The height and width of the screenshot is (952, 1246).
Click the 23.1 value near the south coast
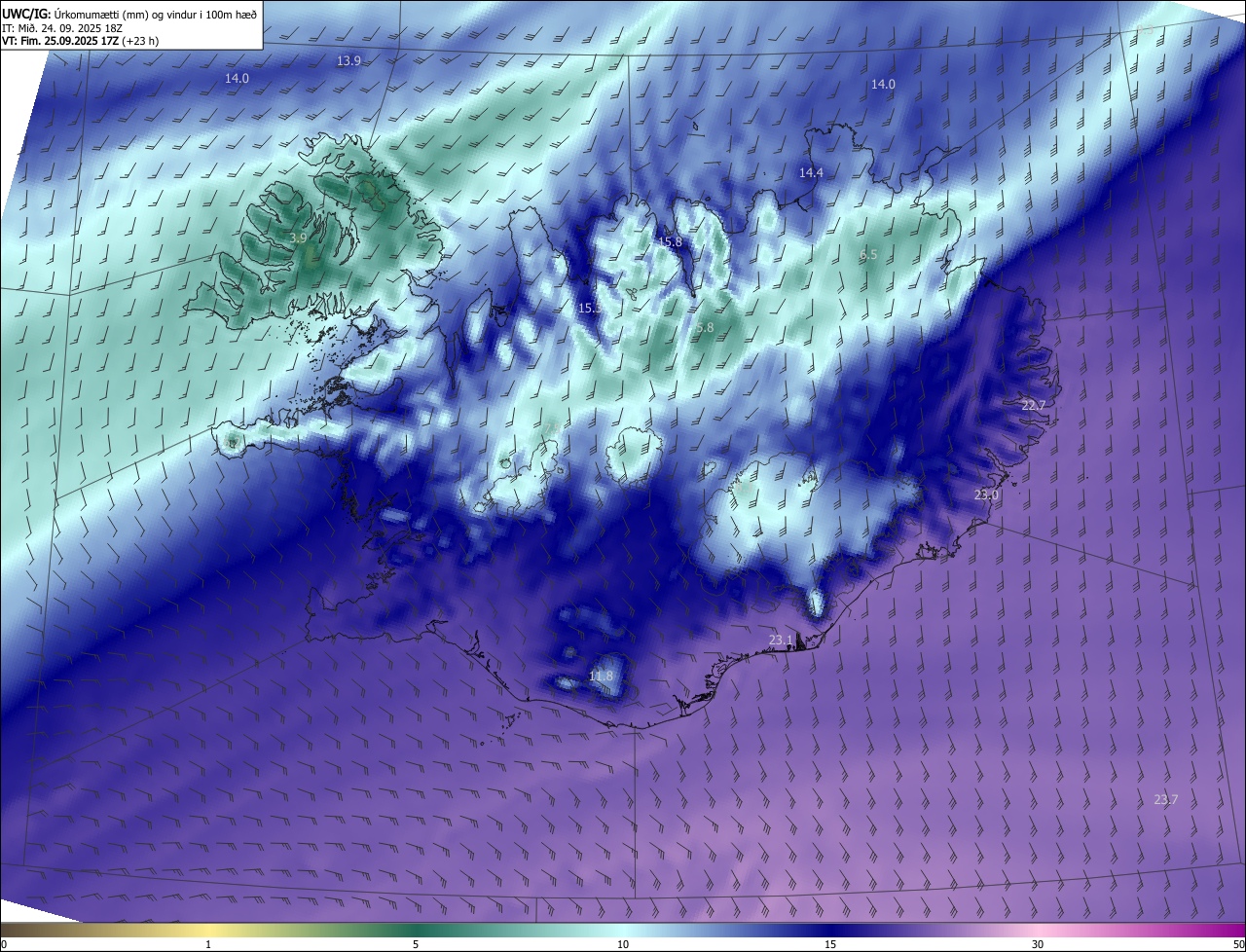tap(781, 640)
